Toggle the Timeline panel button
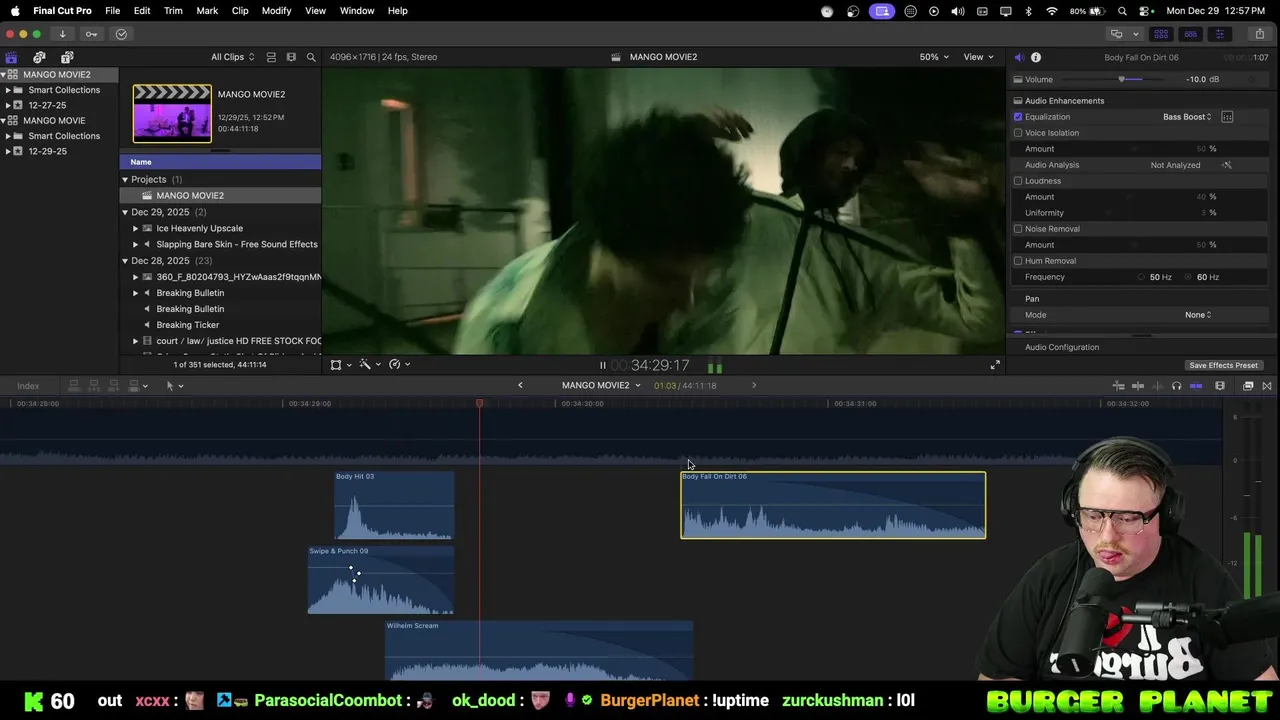This screenshot has height=720, width=1280. (x=1190, y=34)
